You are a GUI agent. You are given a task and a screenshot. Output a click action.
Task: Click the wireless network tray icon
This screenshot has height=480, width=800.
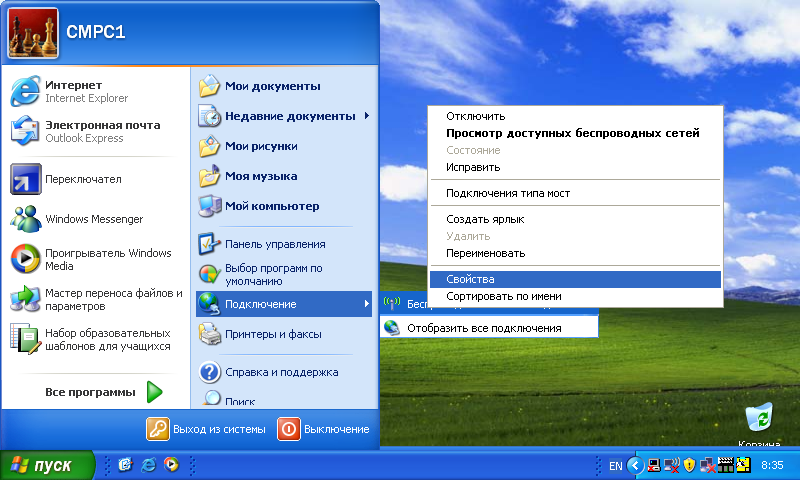coord(672,465)
